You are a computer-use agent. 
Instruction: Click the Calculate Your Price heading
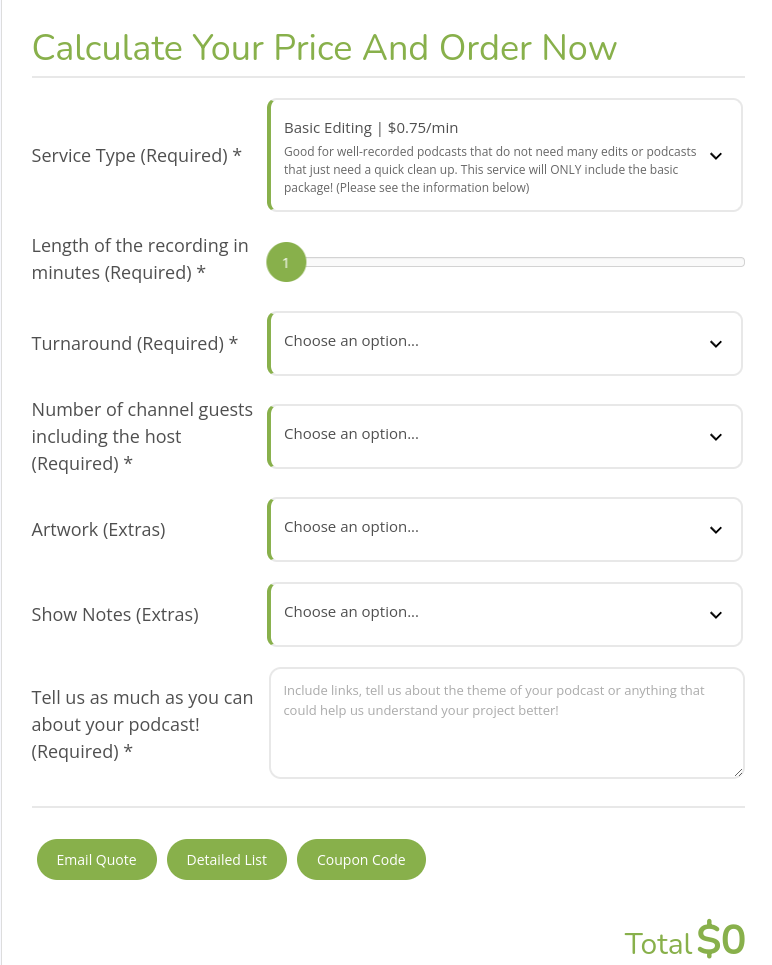pyautogui.click(x=324, y=47)
